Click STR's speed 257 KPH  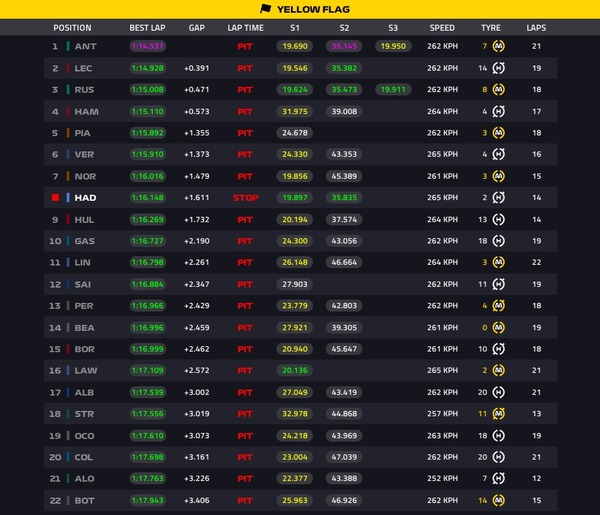click(x=442, y=414)
